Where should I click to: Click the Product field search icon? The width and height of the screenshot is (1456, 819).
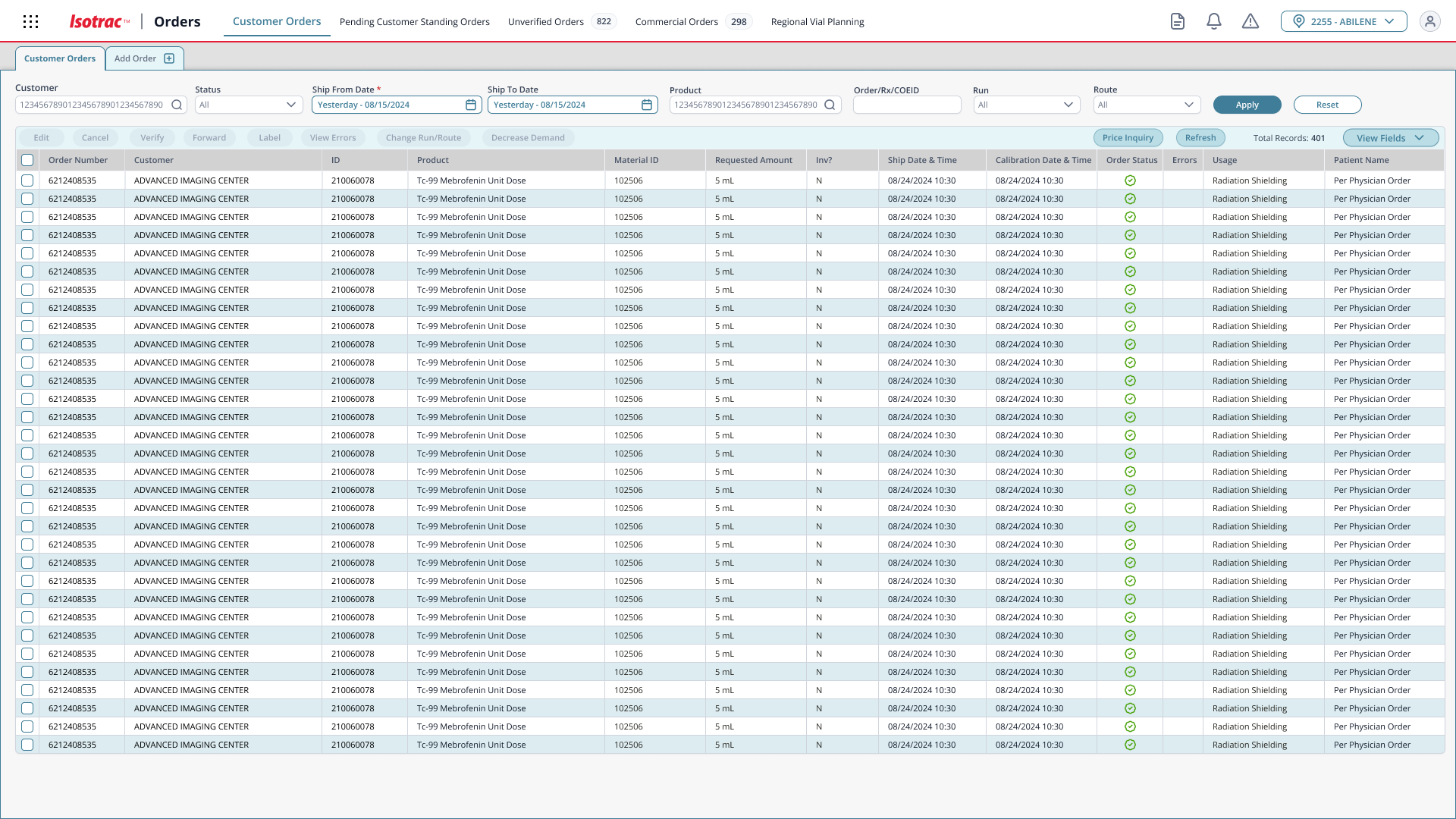tap(830, 105)
